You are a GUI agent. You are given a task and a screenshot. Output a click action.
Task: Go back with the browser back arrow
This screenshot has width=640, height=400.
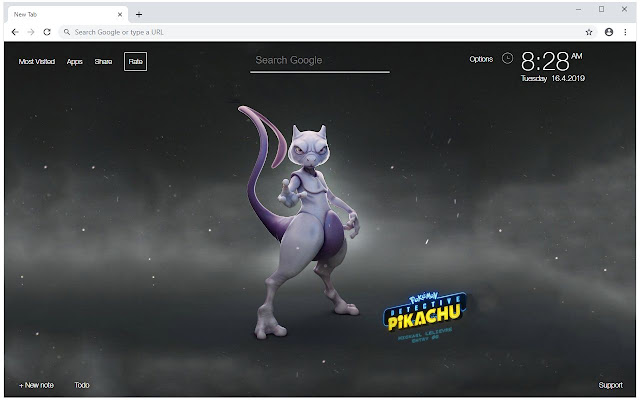coord(15,32)
